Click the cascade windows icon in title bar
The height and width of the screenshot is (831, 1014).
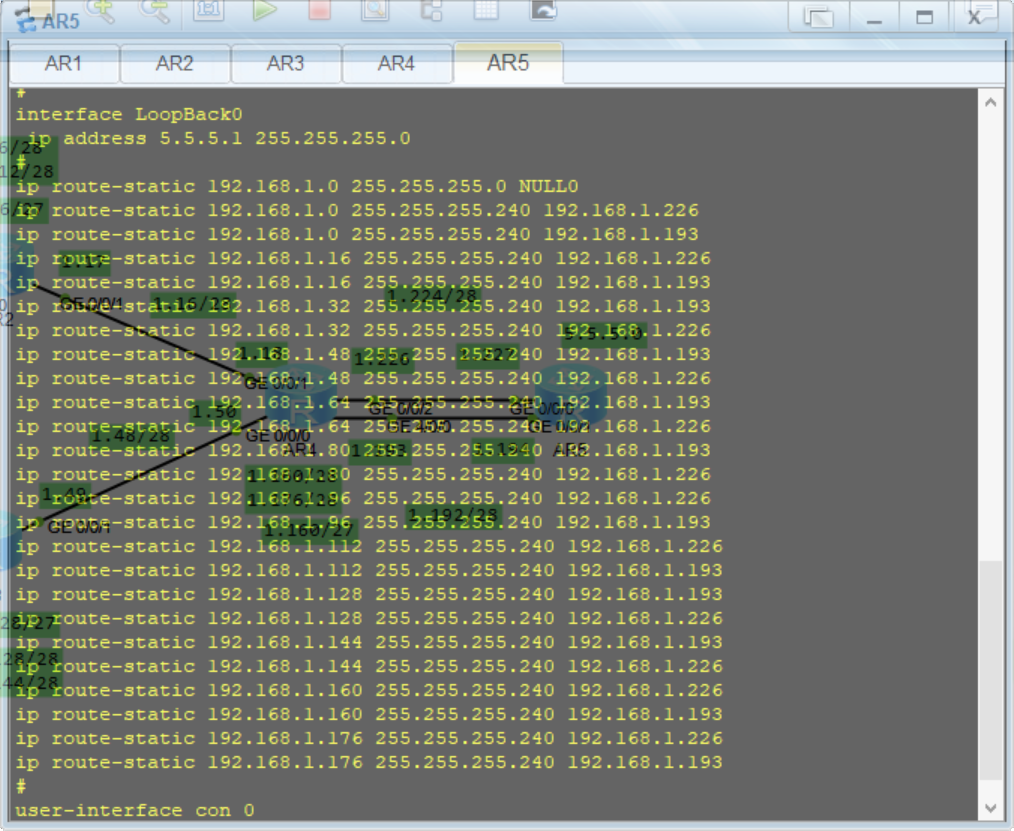click(x=819, y=17)
